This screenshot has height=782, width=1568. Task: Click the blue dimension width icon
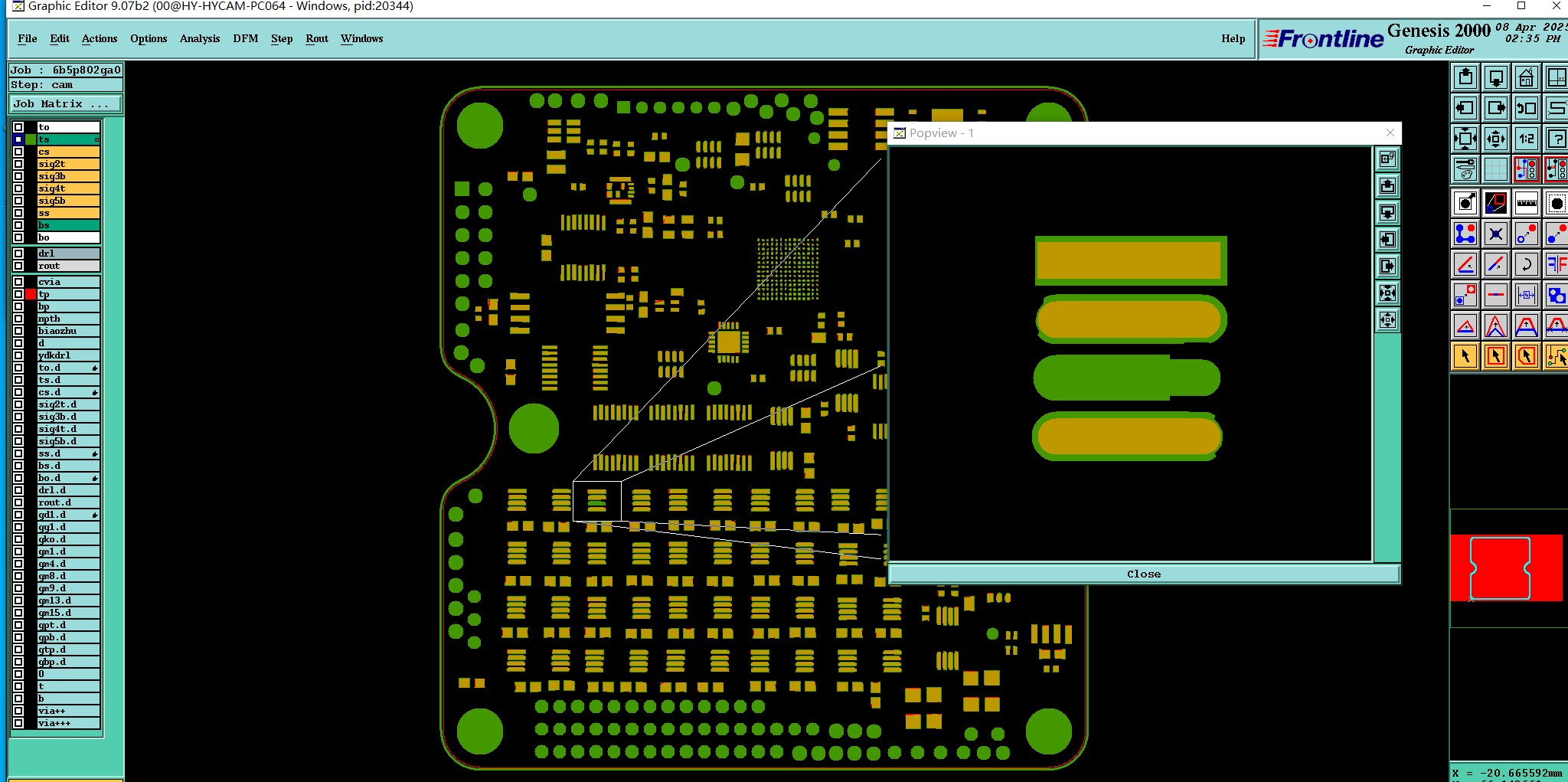(x=1526, y=295)
